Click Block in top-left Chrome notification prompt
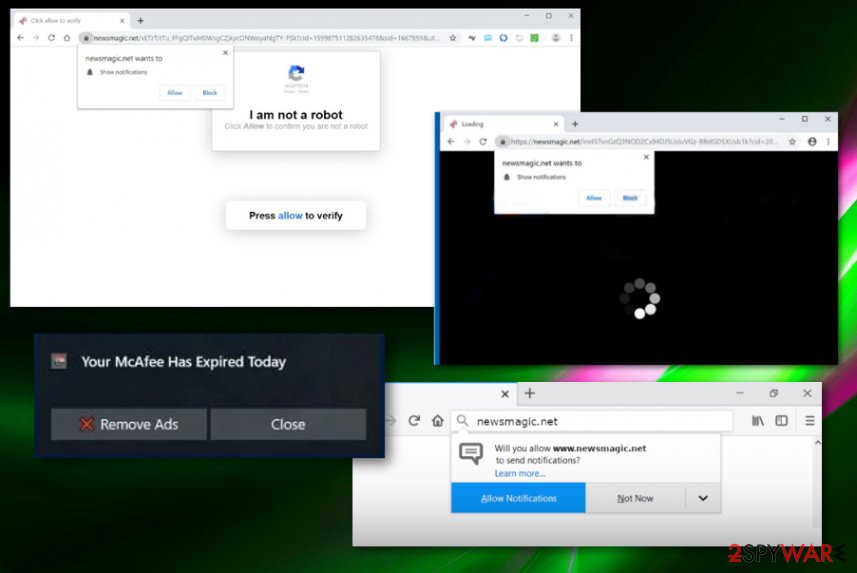 pyautogui.click(x=209, y=92)
